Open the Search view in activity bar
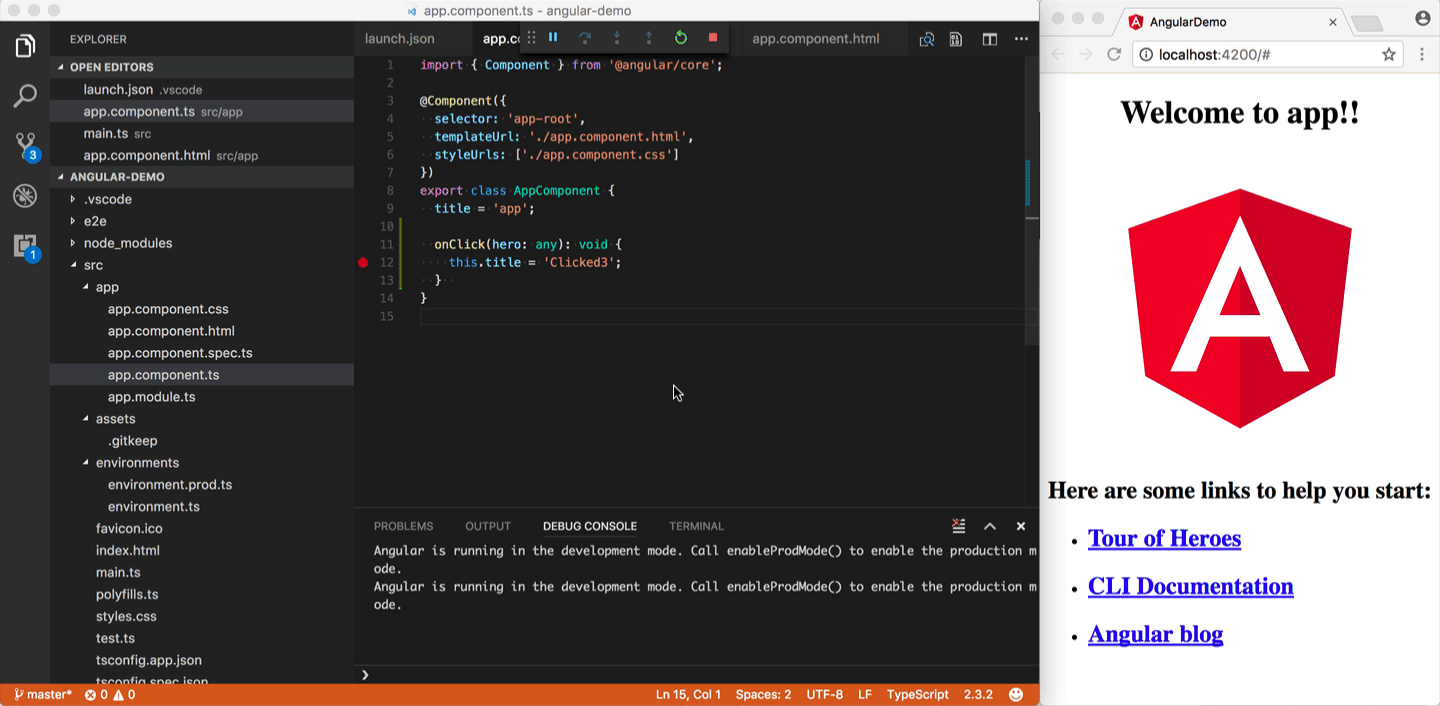Screen dimensions: 1440x706 pyautogui.click(x=25, y=96)
